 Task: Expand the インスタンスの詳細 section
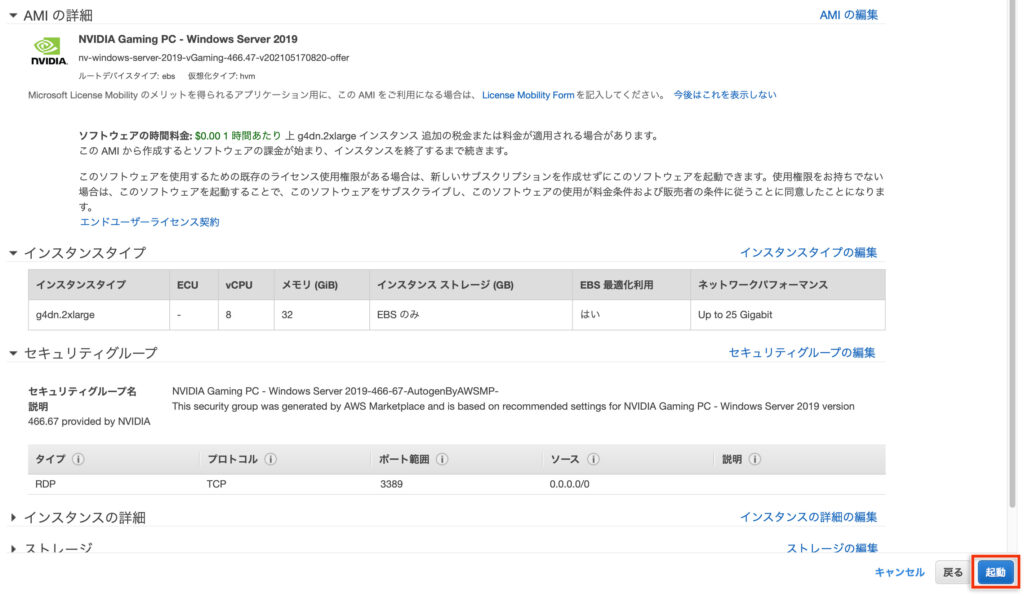pyautogui.click(x=13, y=518)
